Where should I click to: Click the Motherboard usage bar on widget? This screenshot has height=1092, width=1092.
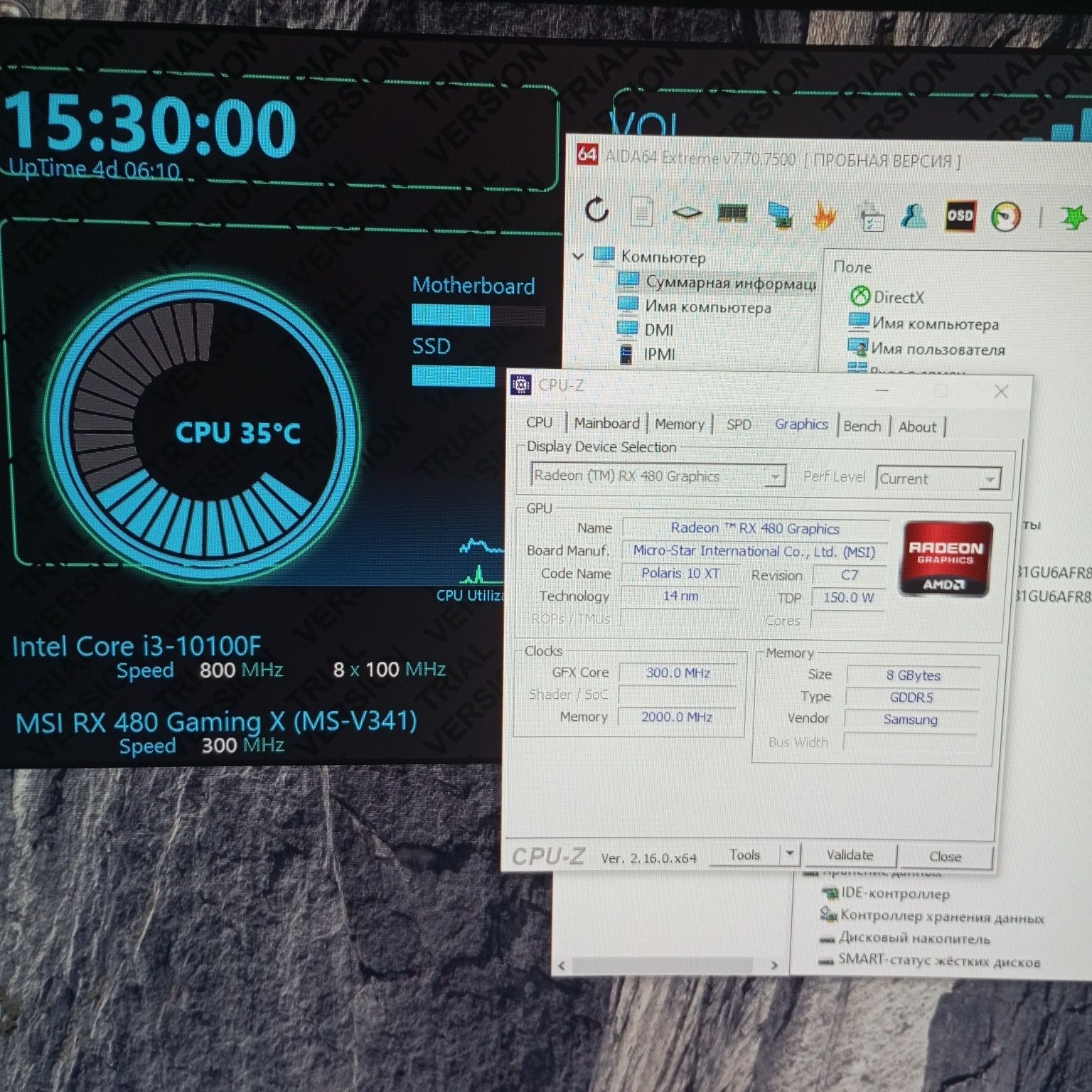[478, 314]
